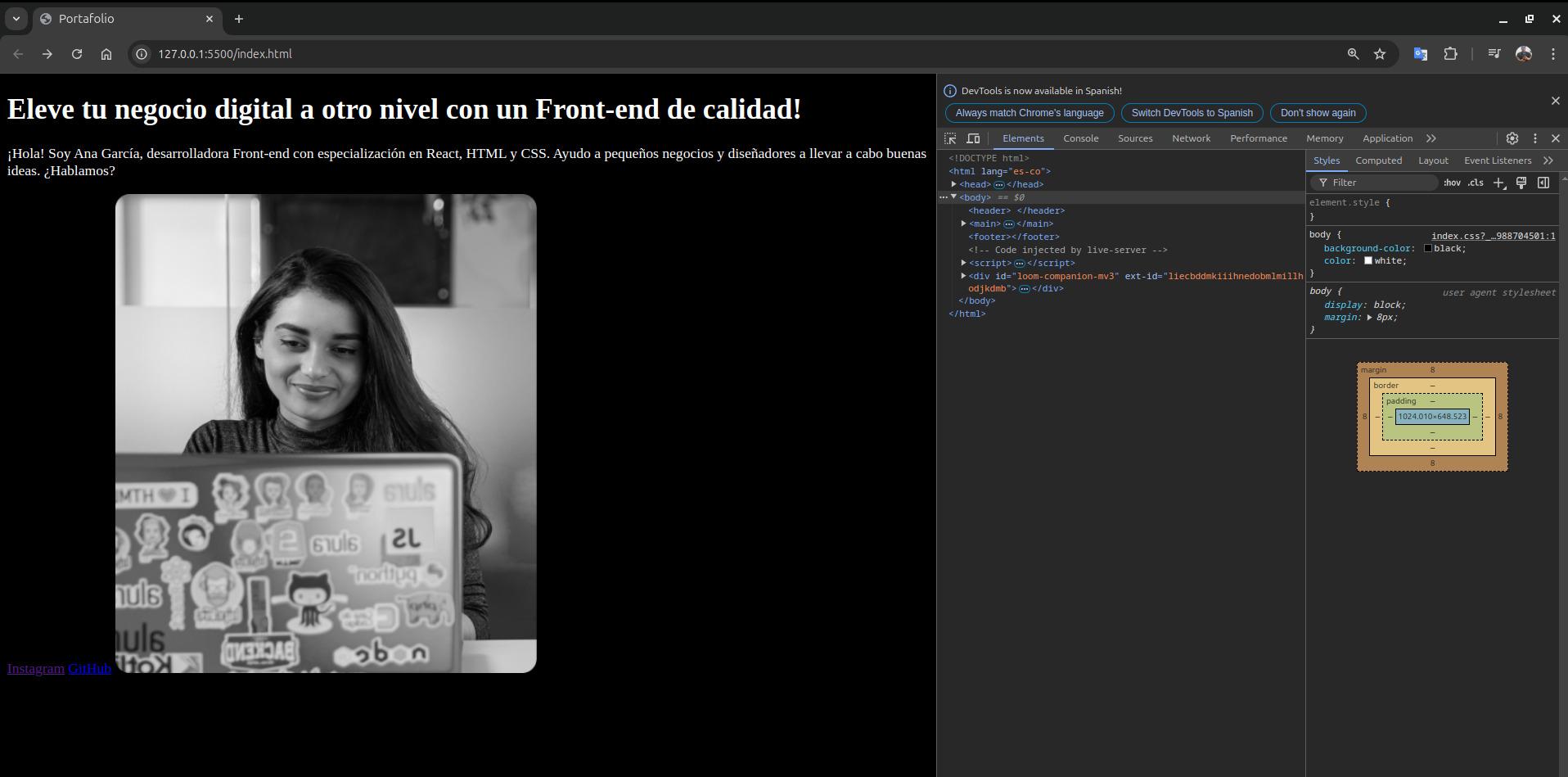Open the browser home page icon

(x=106, y=54)
